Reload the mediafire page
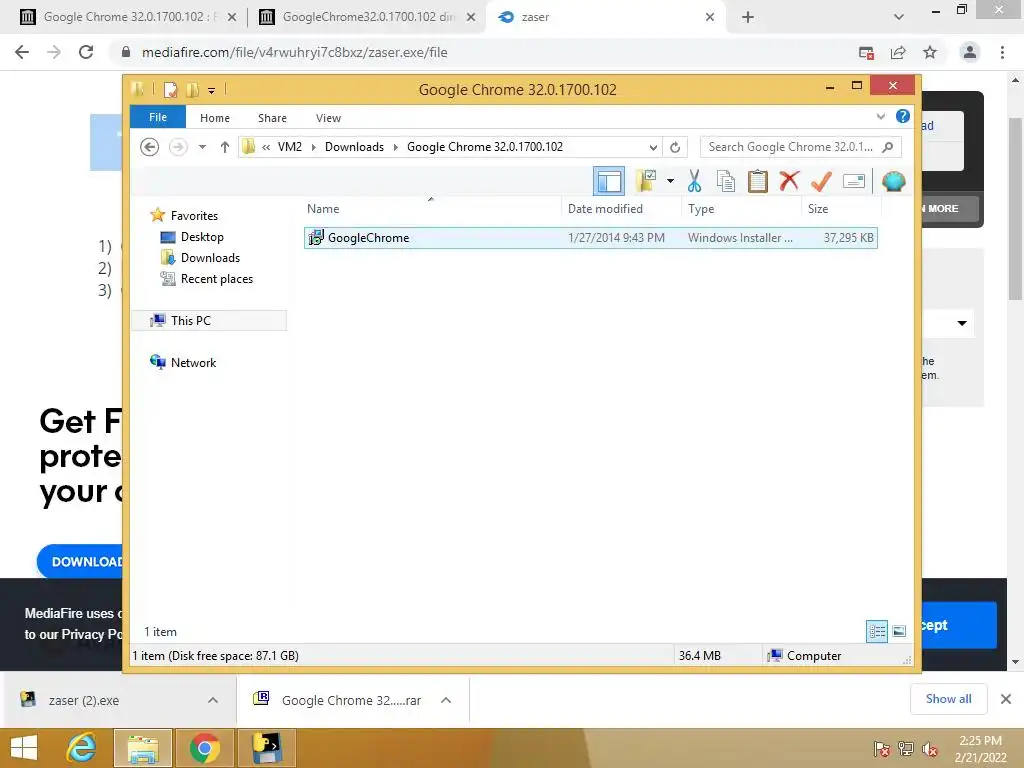The width and height of the screenshot is (1024, 768). (x=86, y=52)
